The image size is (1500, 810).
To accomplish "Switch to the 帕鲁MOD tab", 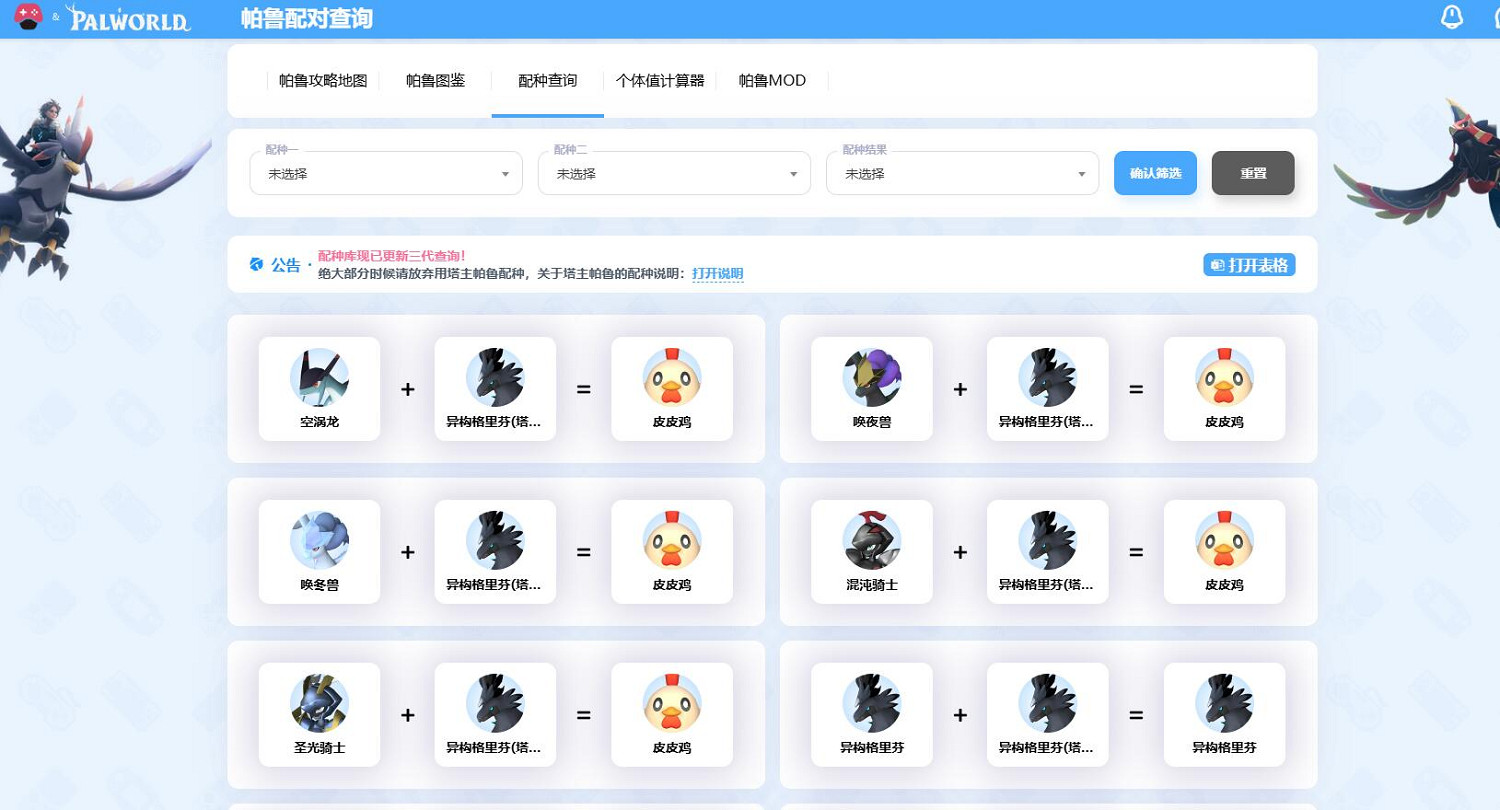I will pos(771,81).
